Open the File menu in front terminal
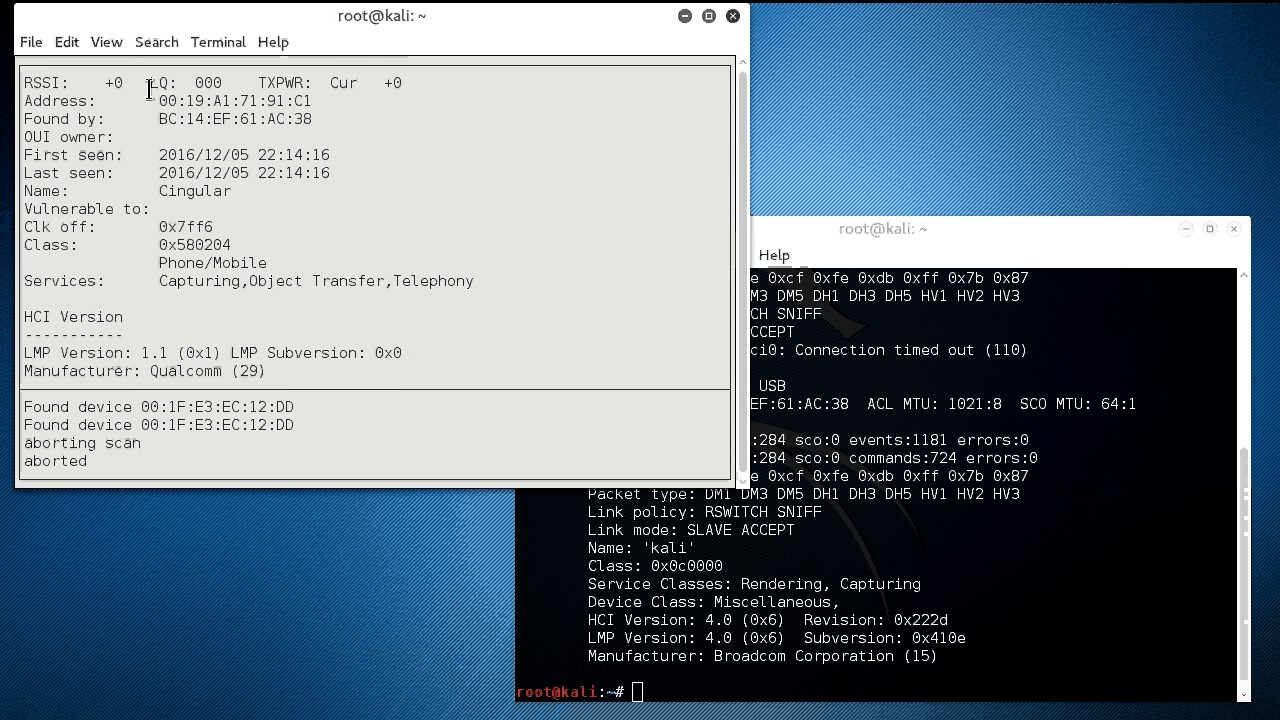Viewport: 1280px width, 720px height. click(x=31, y=42)
